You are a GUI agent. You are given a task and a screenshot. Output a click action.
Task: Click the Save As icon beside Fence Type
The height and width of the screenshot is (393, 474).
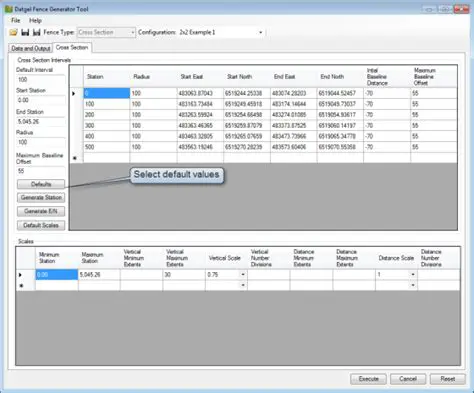tap(36, 32)
